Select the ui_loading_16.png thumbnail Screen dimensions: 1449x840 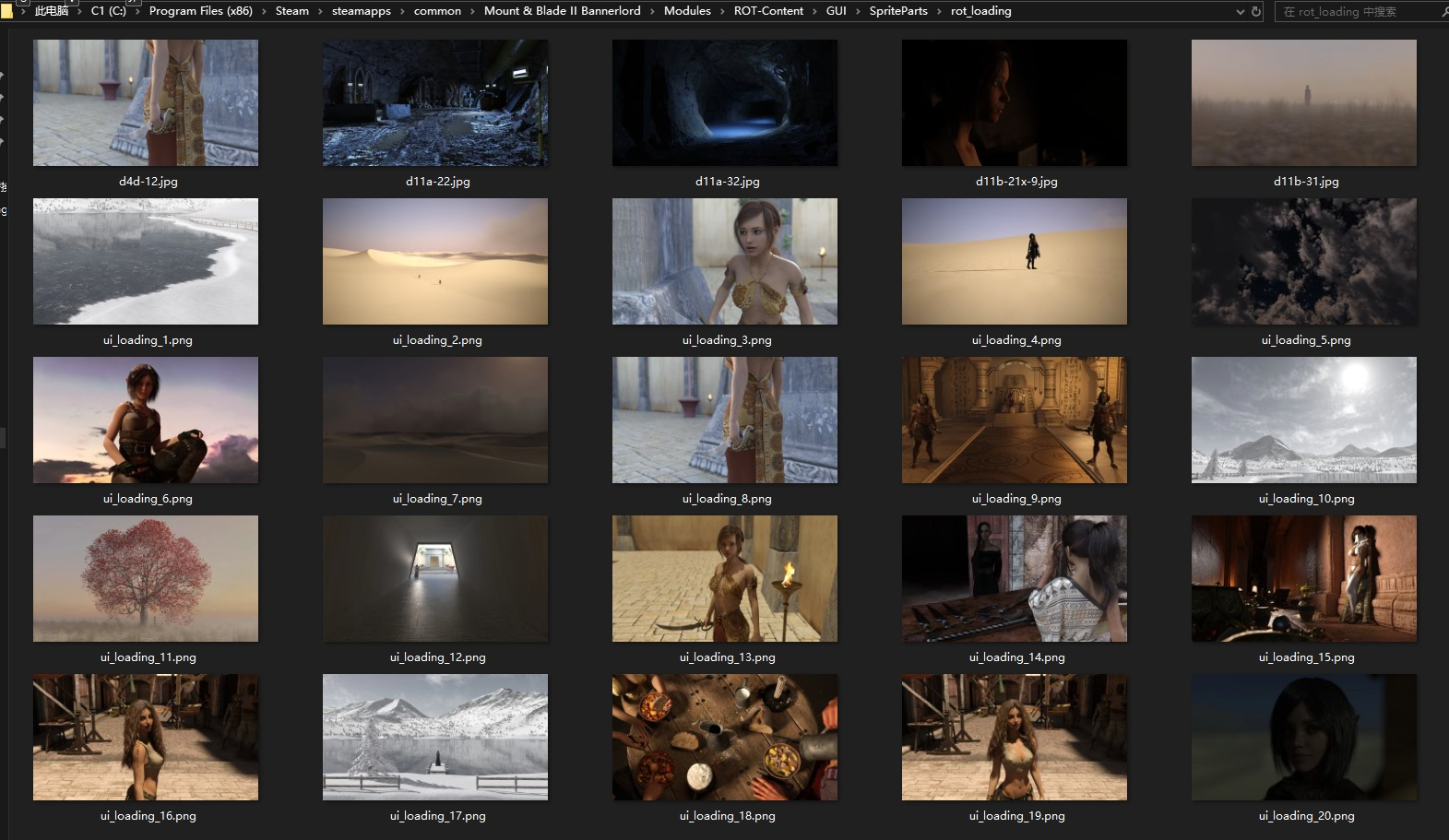pos(146,737)
